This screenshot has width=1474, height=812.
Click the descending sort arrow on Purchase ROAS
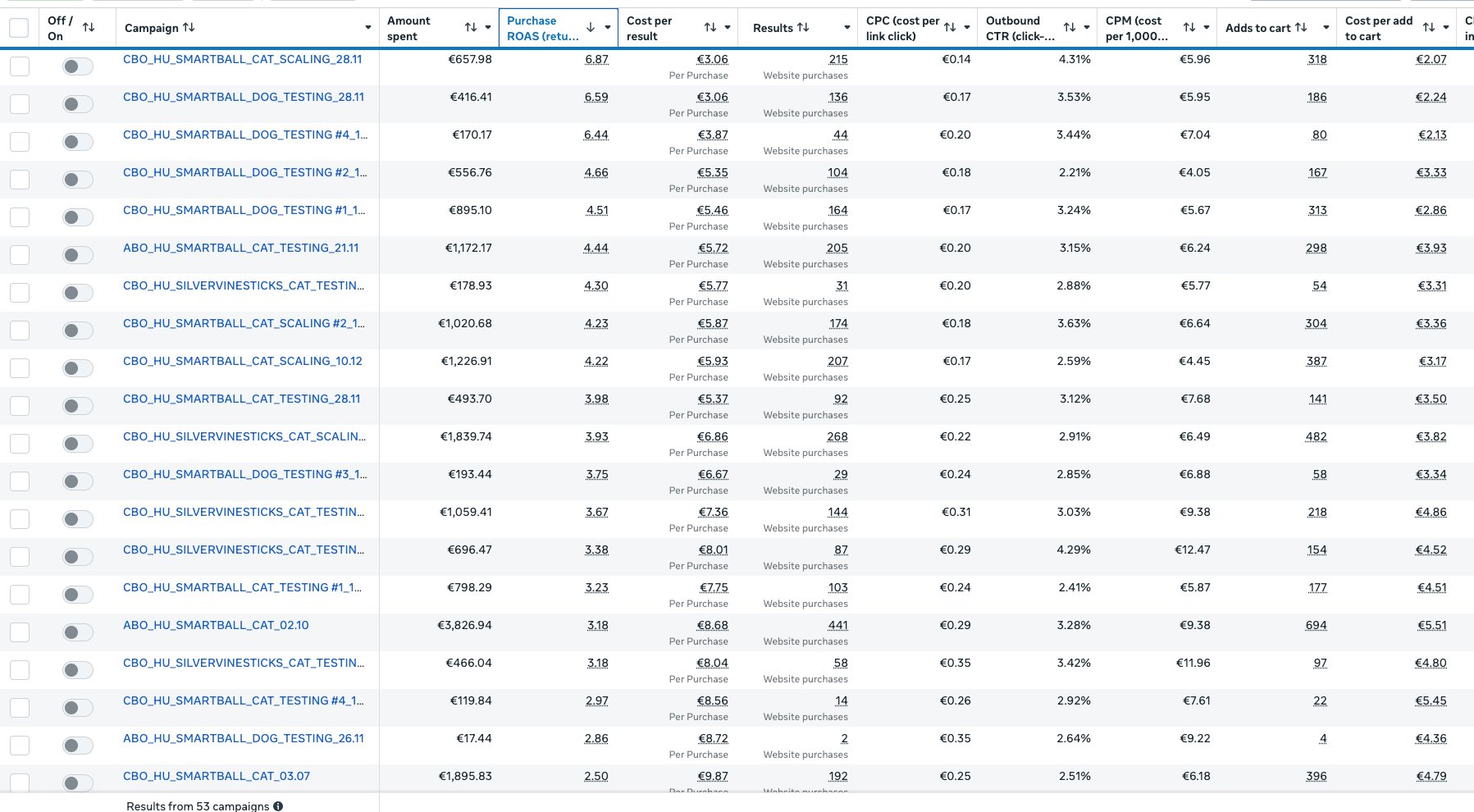click(x=590, y=27)
